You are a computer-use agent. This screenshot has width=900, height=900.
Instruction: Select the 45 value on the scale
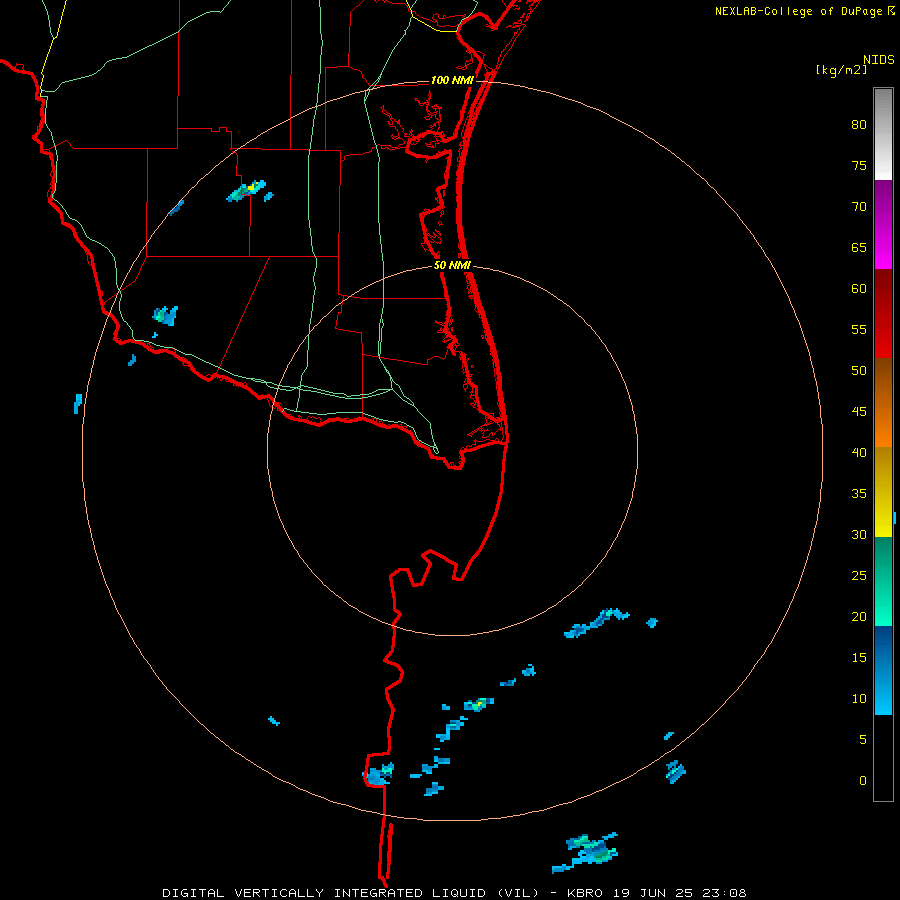(859, 412)
